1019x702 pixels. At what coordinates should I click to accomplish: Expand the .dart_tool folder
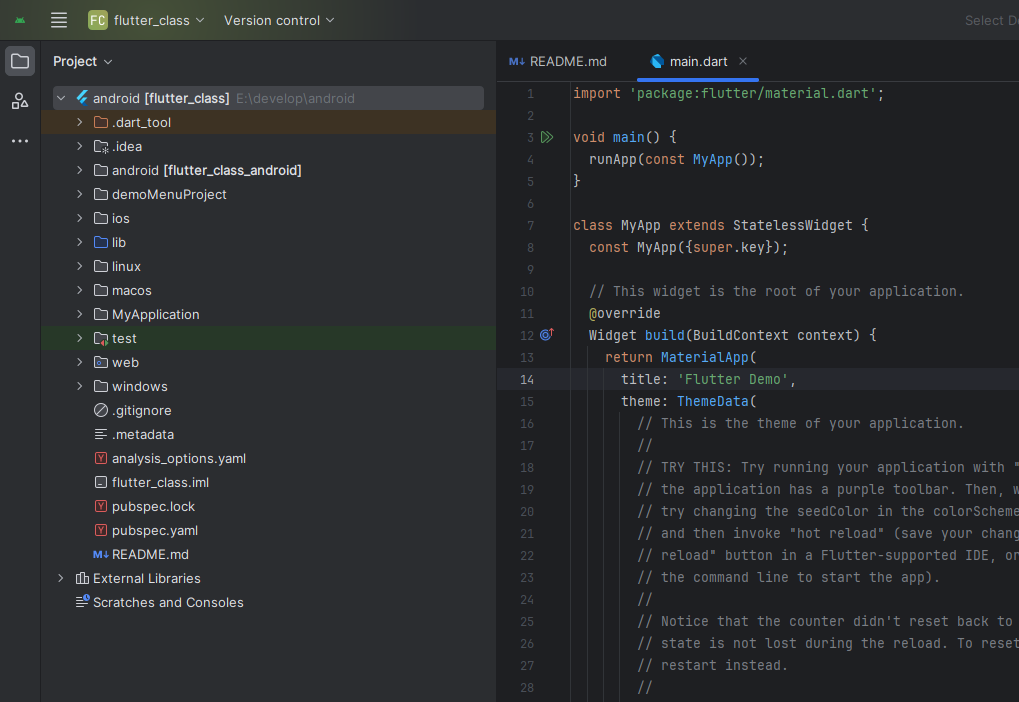click(x=79, y=122)
